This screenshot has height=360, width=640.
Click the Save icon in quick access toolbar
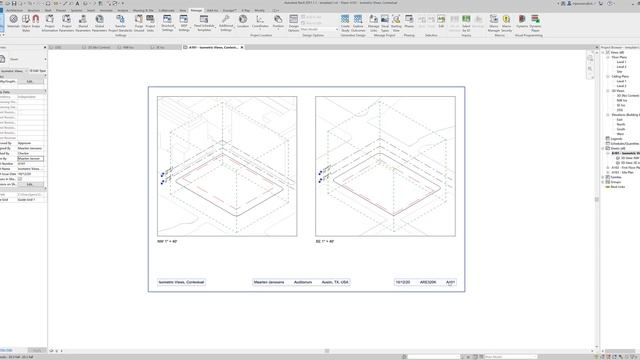tap(14, 3)
